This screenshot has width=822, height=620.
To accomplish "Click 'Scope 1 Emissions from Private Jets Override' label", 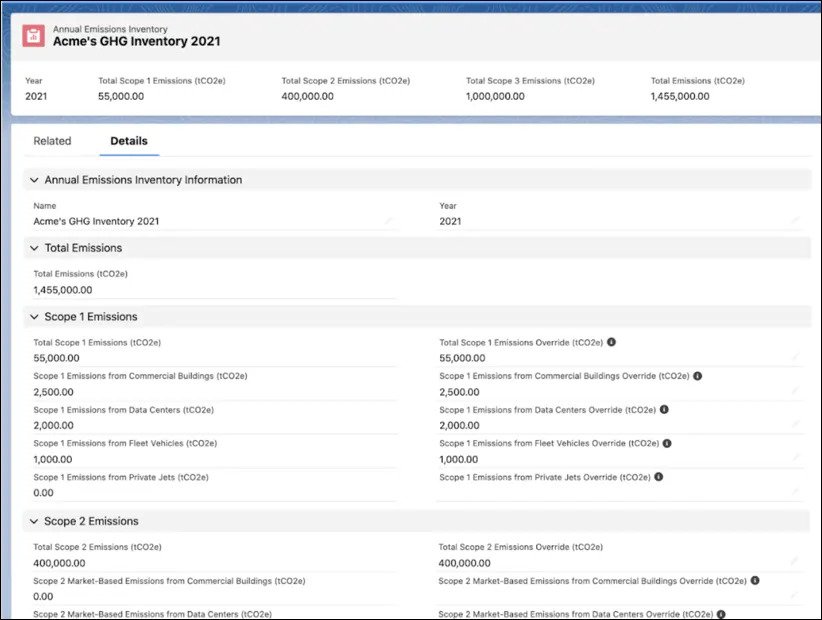I will pos(545,477).
